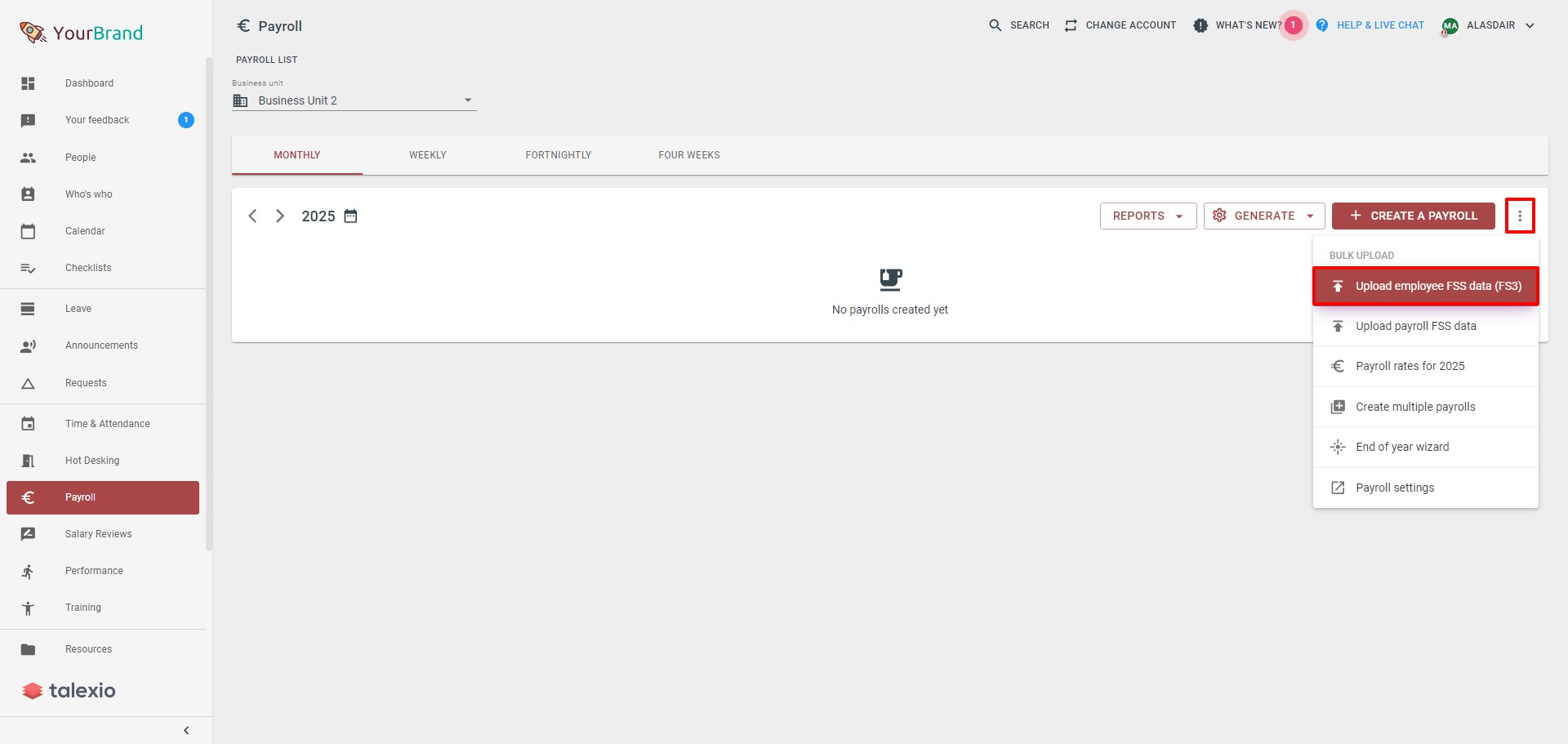
Task: Click the three-dot more options button
Action: point(1520,216)
